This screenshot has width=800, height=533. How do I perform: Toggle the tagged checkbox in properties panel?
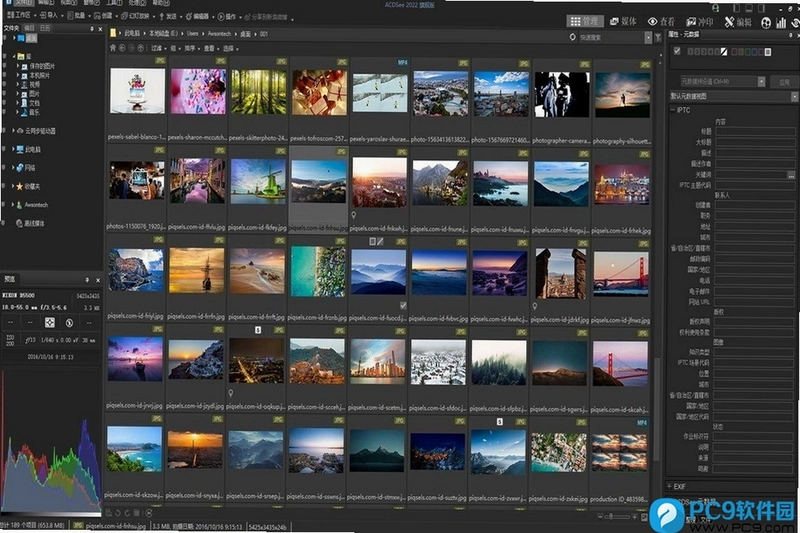(677, 51)
